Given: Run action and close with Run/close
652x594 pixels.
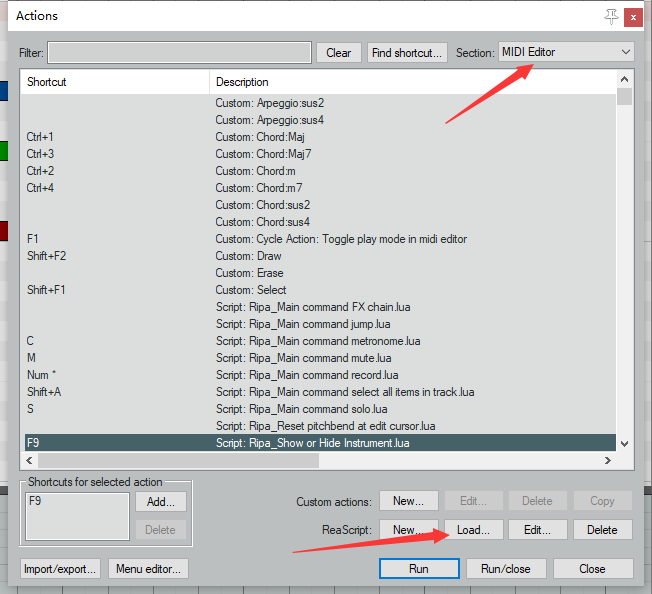Looking at the screenshot, I should coord(506,569).
